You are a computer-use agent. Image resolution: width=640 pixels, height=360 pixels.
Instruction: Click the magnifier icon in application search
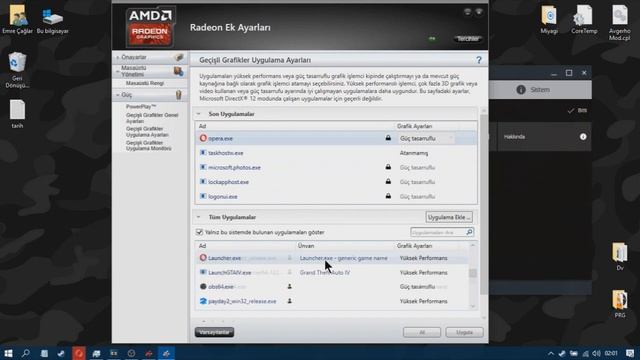pyautogui.click(x=469, y=232)
